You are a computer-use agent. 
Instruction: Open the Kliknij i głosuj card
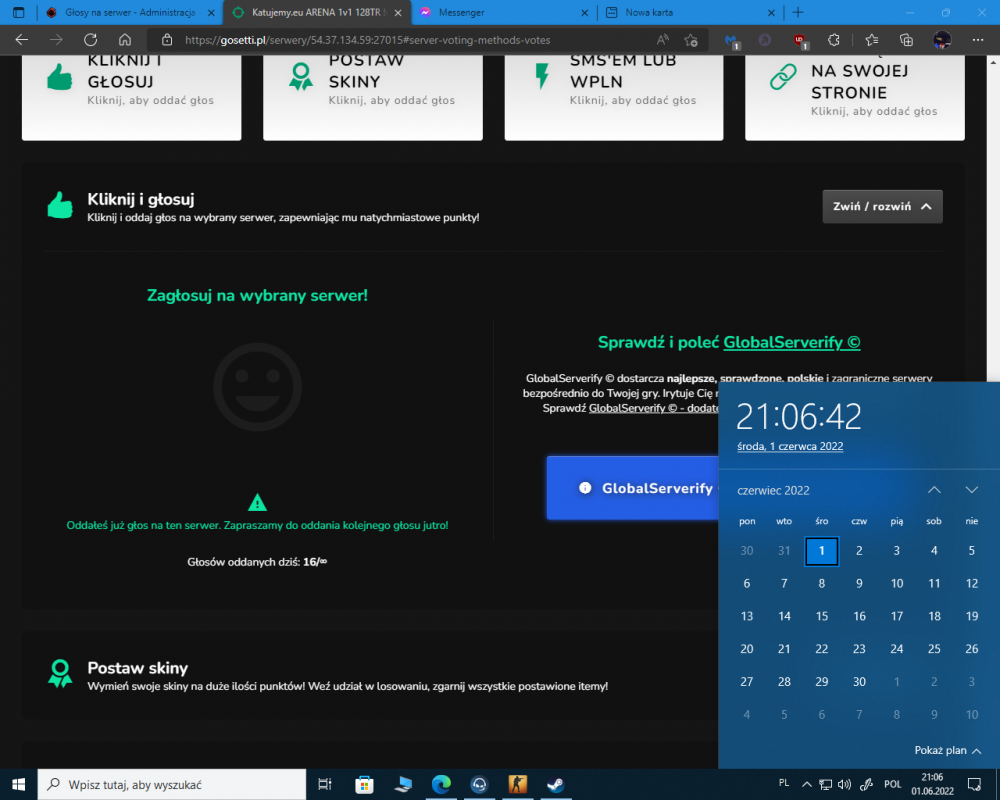(131, 98)
